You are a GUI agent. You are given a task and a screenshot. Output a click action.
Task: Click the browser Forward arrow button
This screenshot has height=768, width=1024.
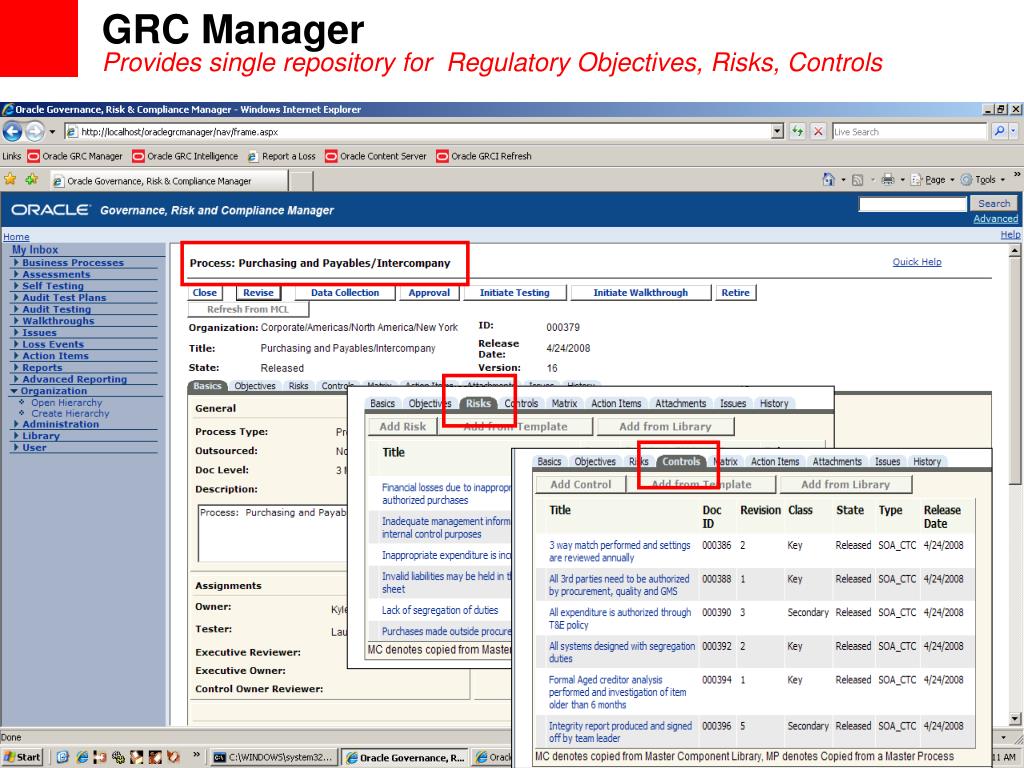(x=35, y=132)
